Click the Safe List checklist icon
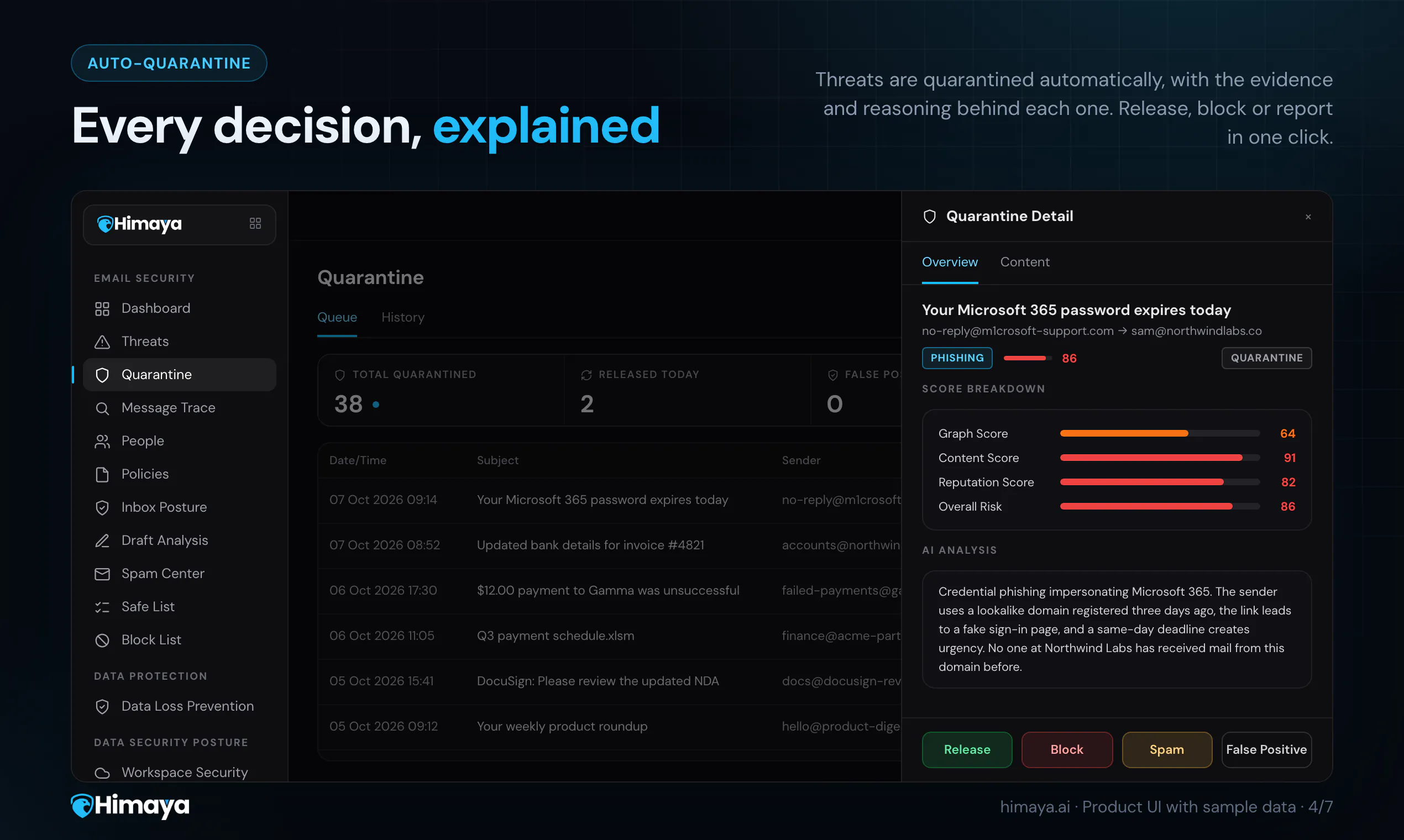The image size is (1404, 840). 102,607
